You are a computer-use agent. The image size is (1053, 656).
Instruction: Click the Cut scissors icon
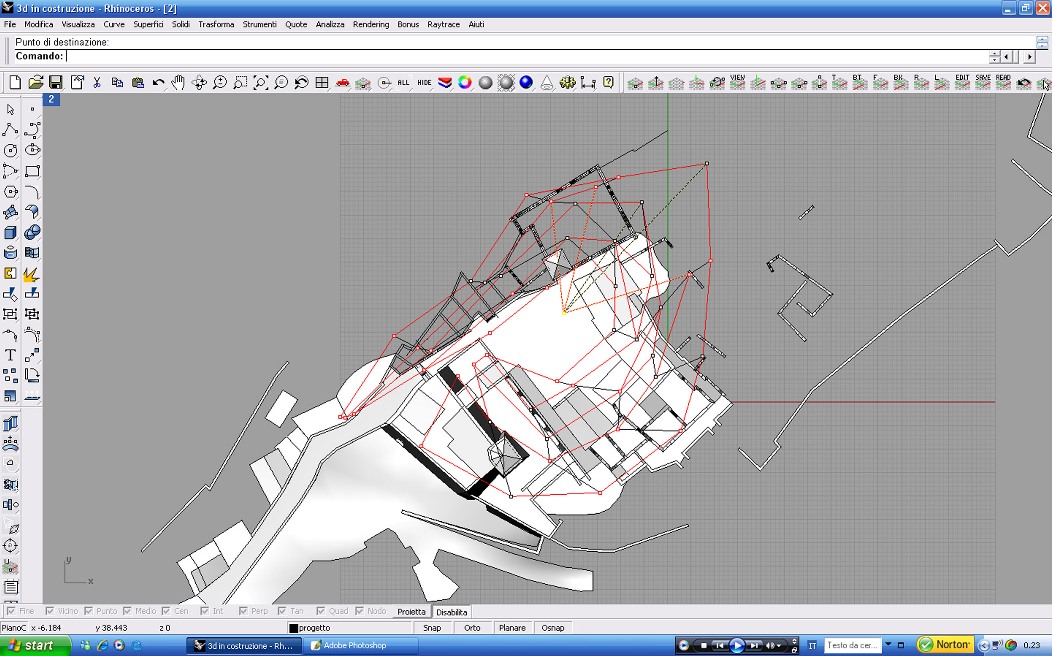click(x=97, y=83)
